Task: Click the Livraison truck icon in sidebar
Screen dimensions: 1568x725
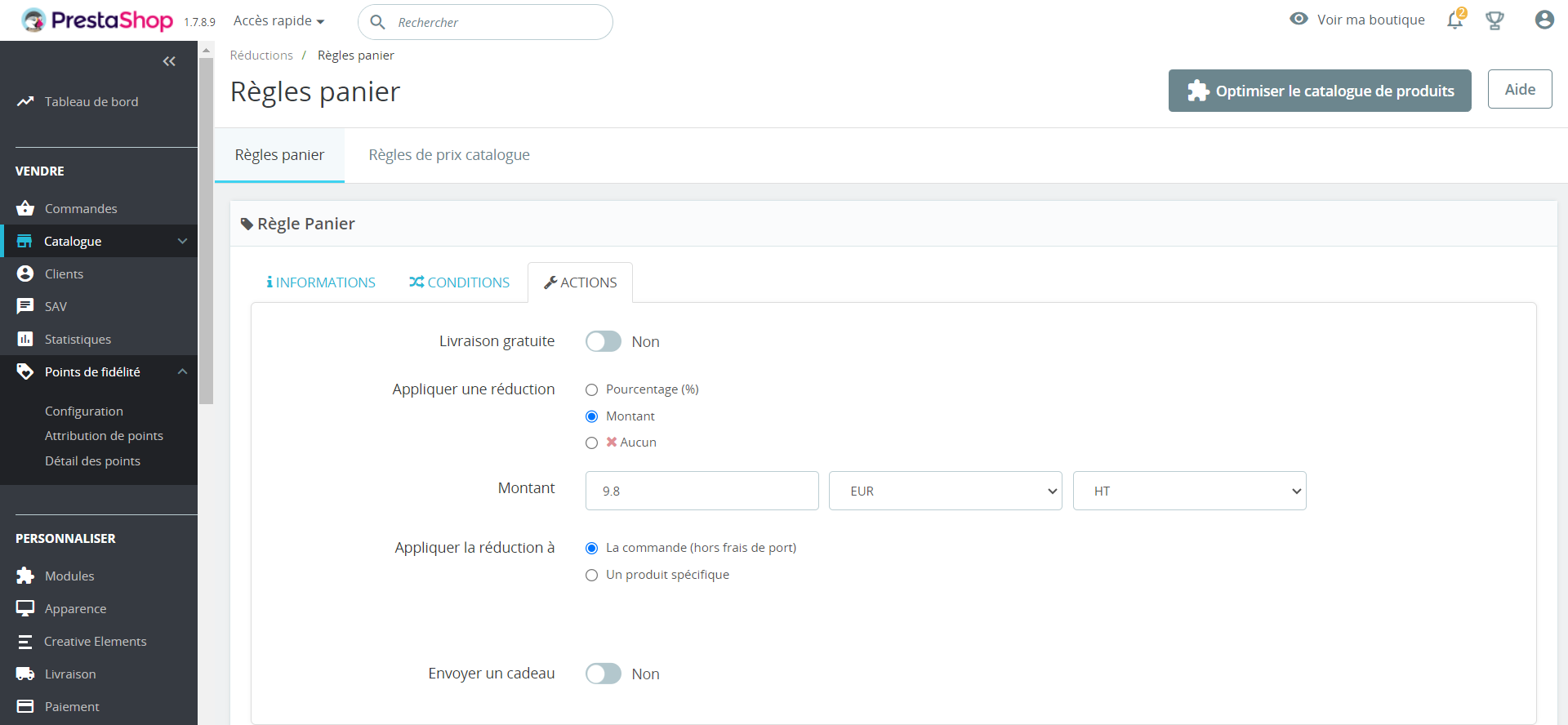Action: click(x=25, y=674)
